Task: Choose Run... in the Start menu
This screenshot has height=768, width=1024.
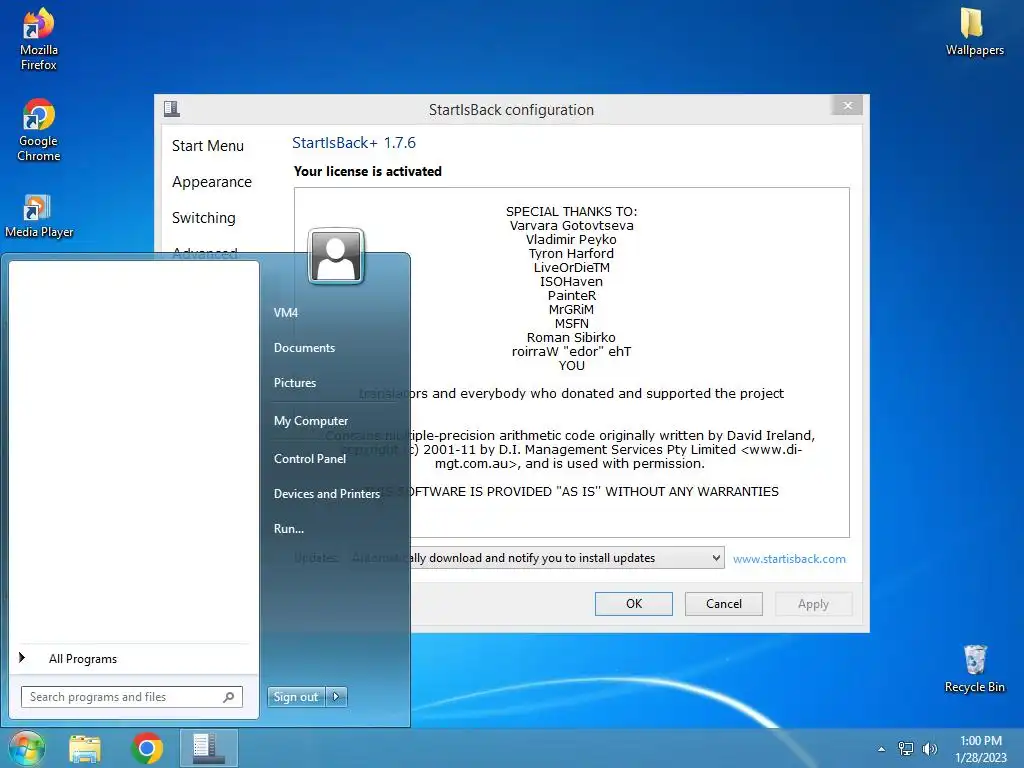Action: pos(289,529)
